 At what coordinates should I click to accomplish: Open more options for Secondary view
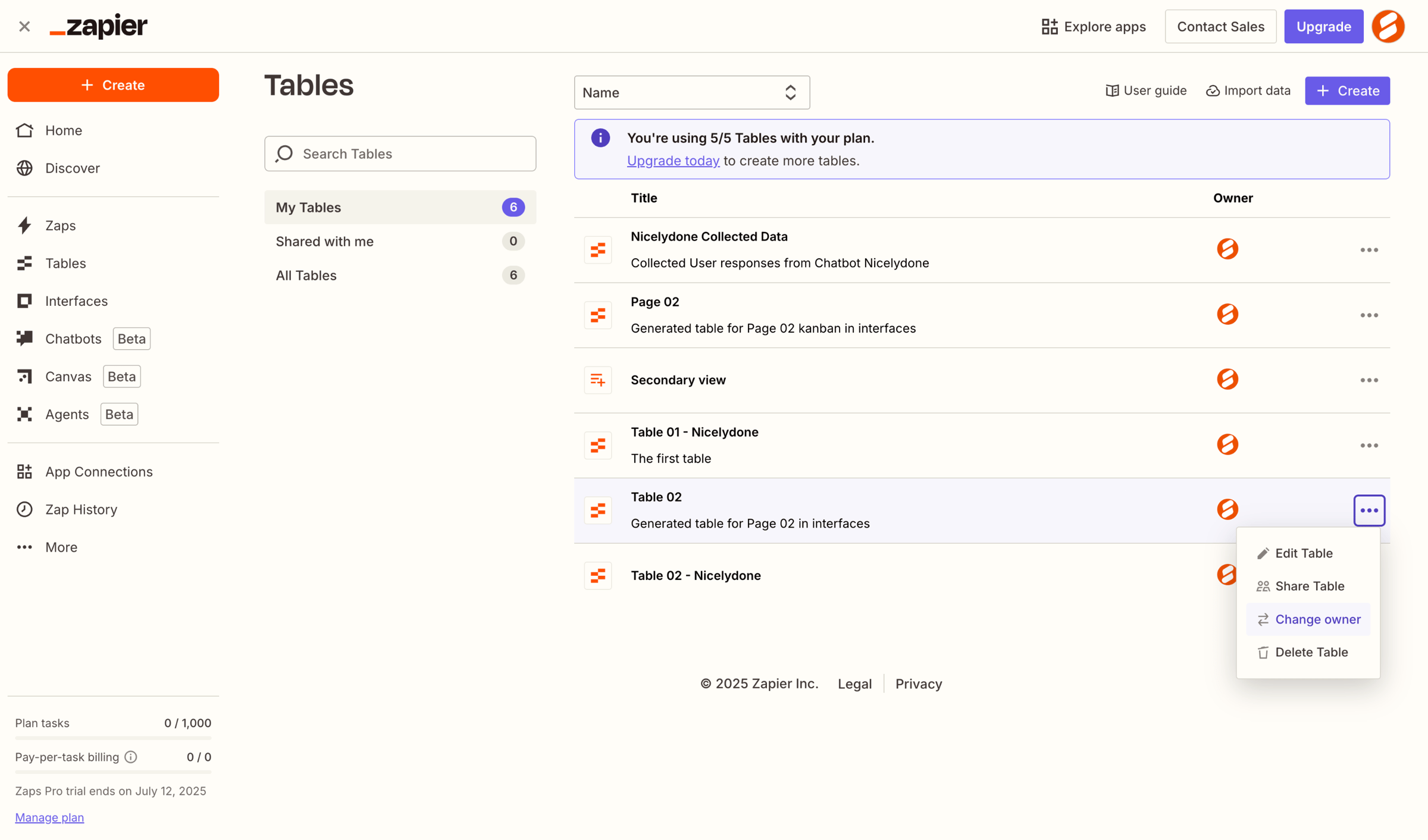click(1369, 380)
